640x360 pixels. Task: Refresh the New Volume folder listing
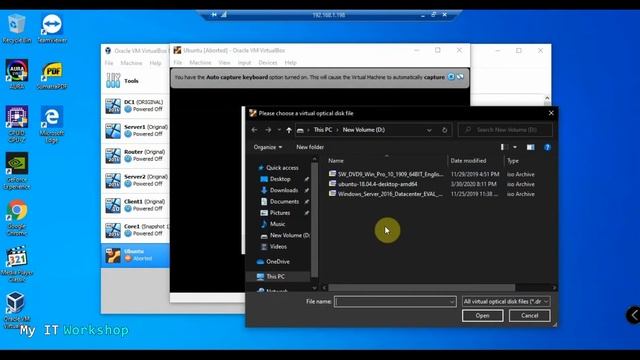point(444,130)
